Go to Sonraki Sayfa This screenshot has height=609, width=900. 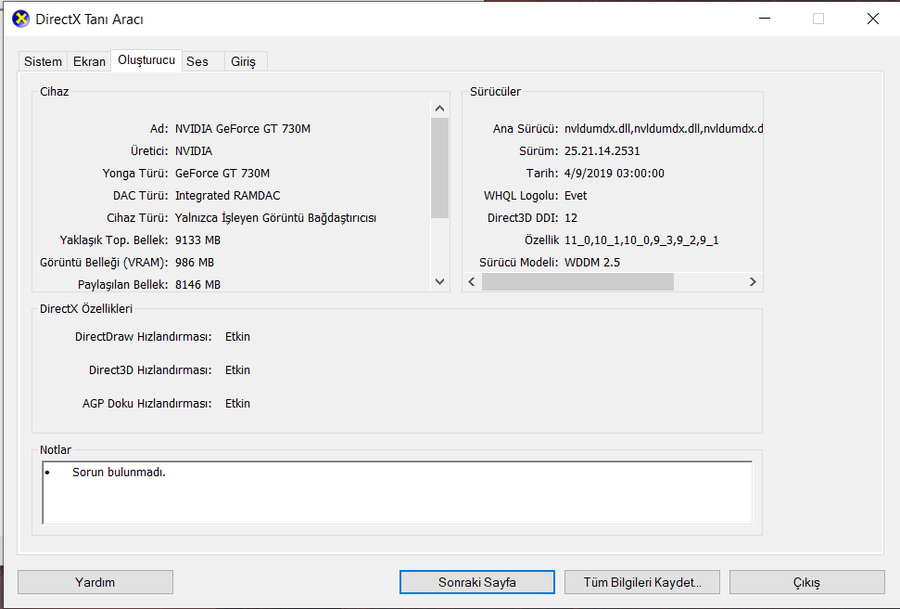(x=477, y=582)
